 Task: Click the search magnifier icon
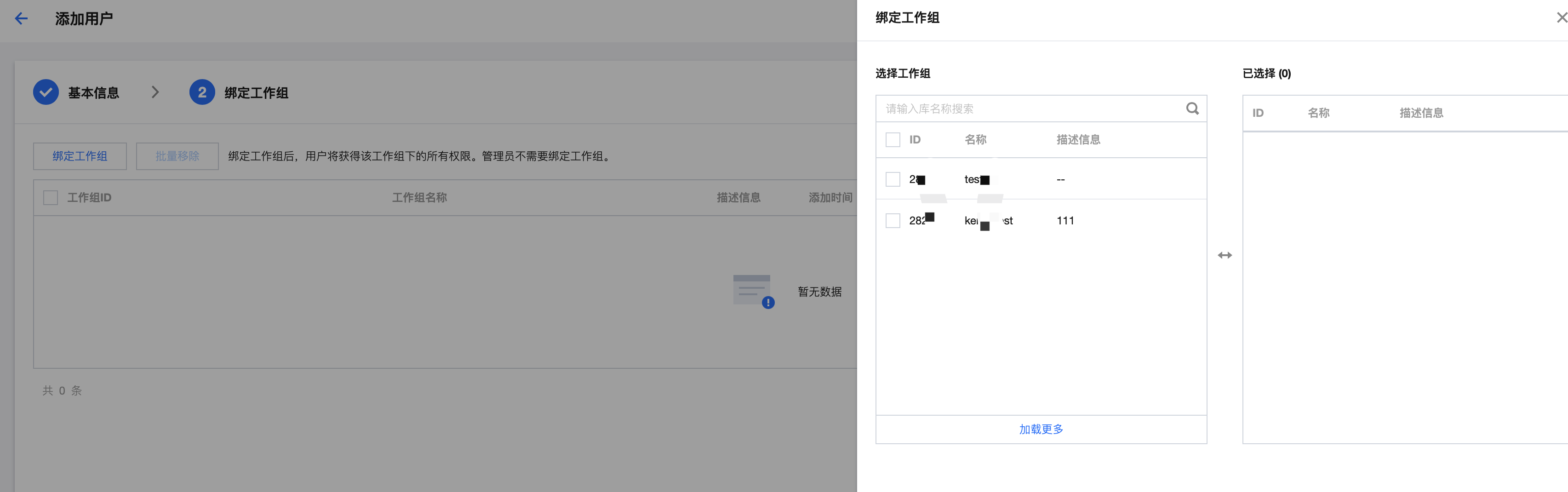(1192, 109)
